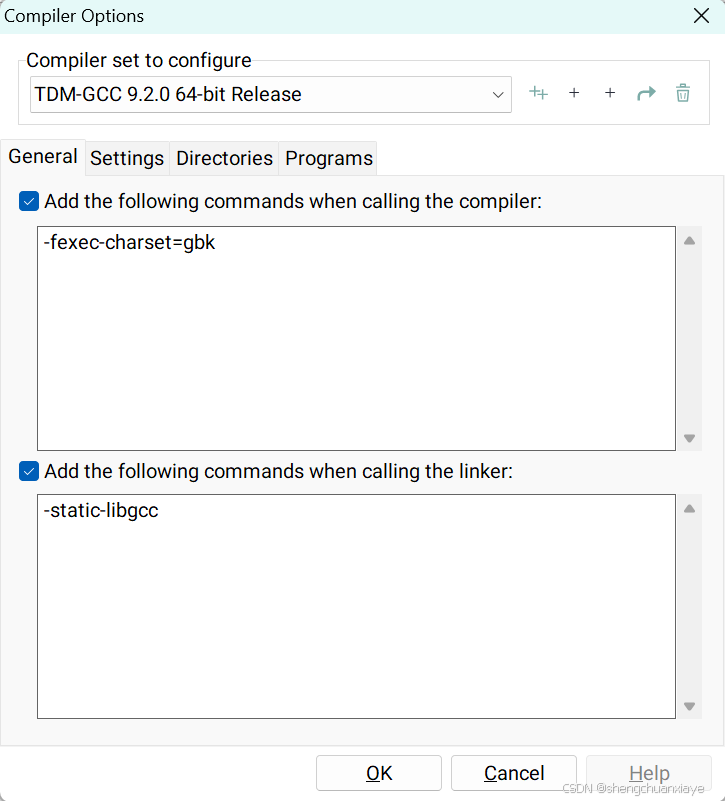Click the up arrow of the linker commands scrollbar
This screenshot has width=725, height=801.
coord(689,508)
